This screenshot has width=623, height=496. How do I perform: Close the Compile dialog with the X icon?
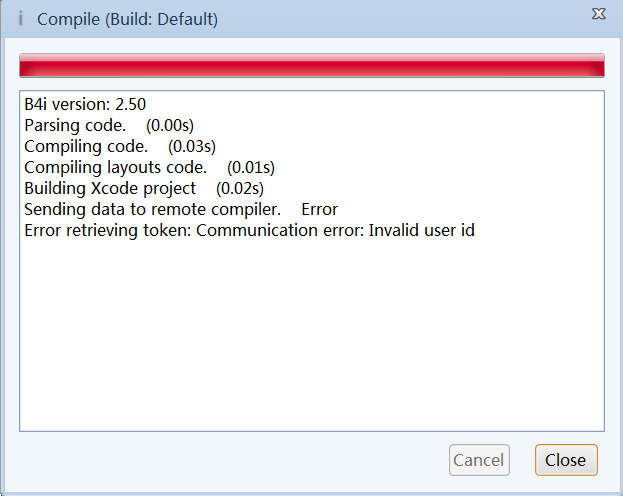tap(598, 14)
